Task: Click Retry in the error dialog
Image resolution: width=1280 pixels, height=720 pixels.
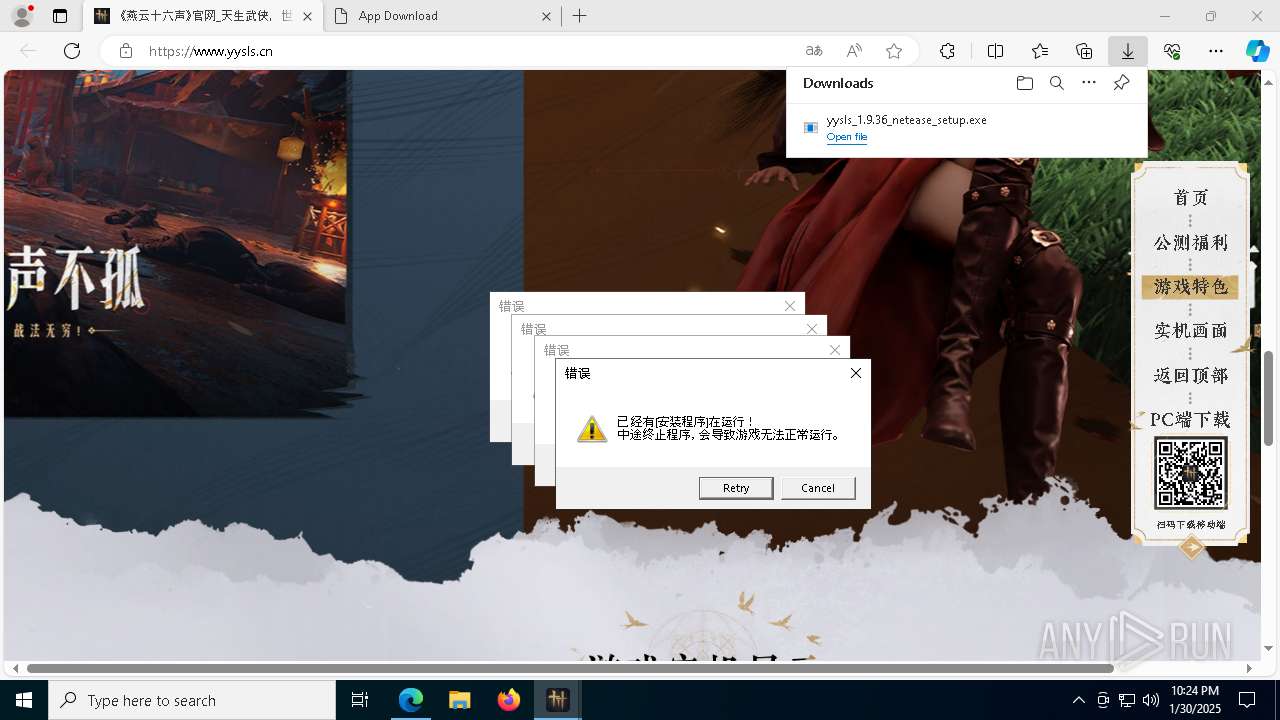Action: coord(736,488)
